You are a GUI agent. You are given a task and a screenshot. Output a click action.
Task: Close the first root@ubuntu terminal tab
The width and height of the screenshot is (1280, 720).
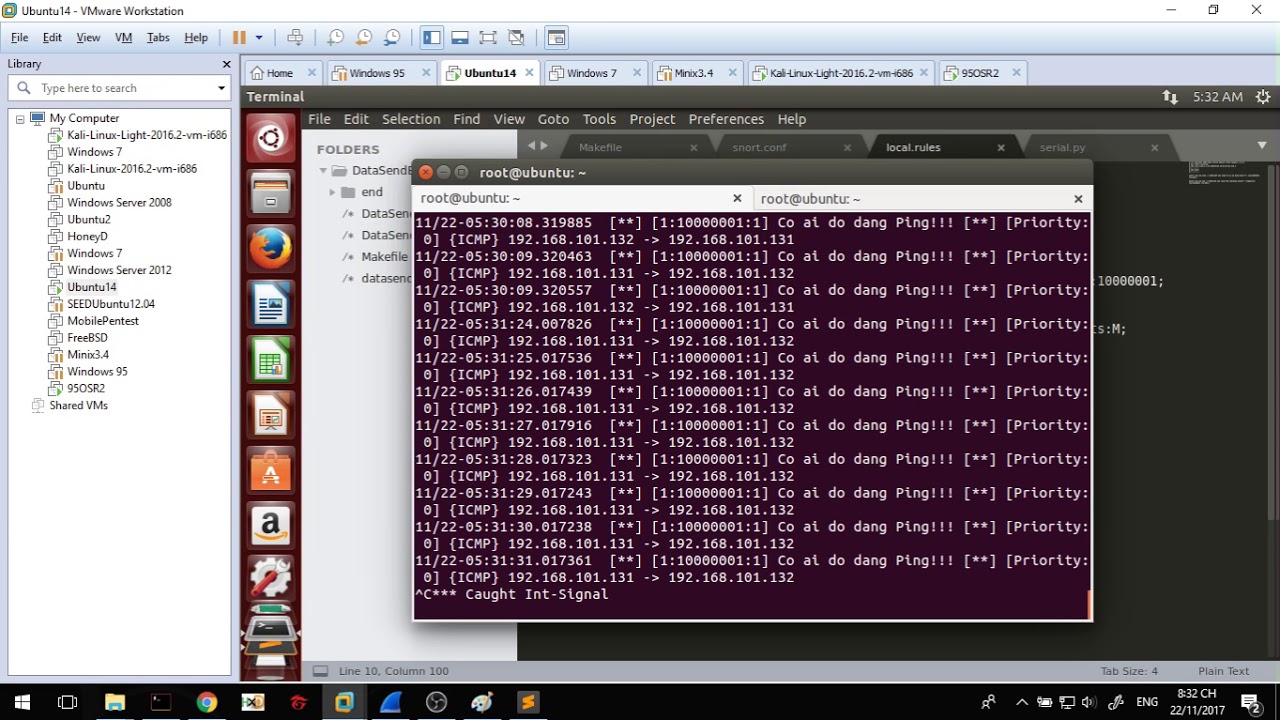pos(737,199)
